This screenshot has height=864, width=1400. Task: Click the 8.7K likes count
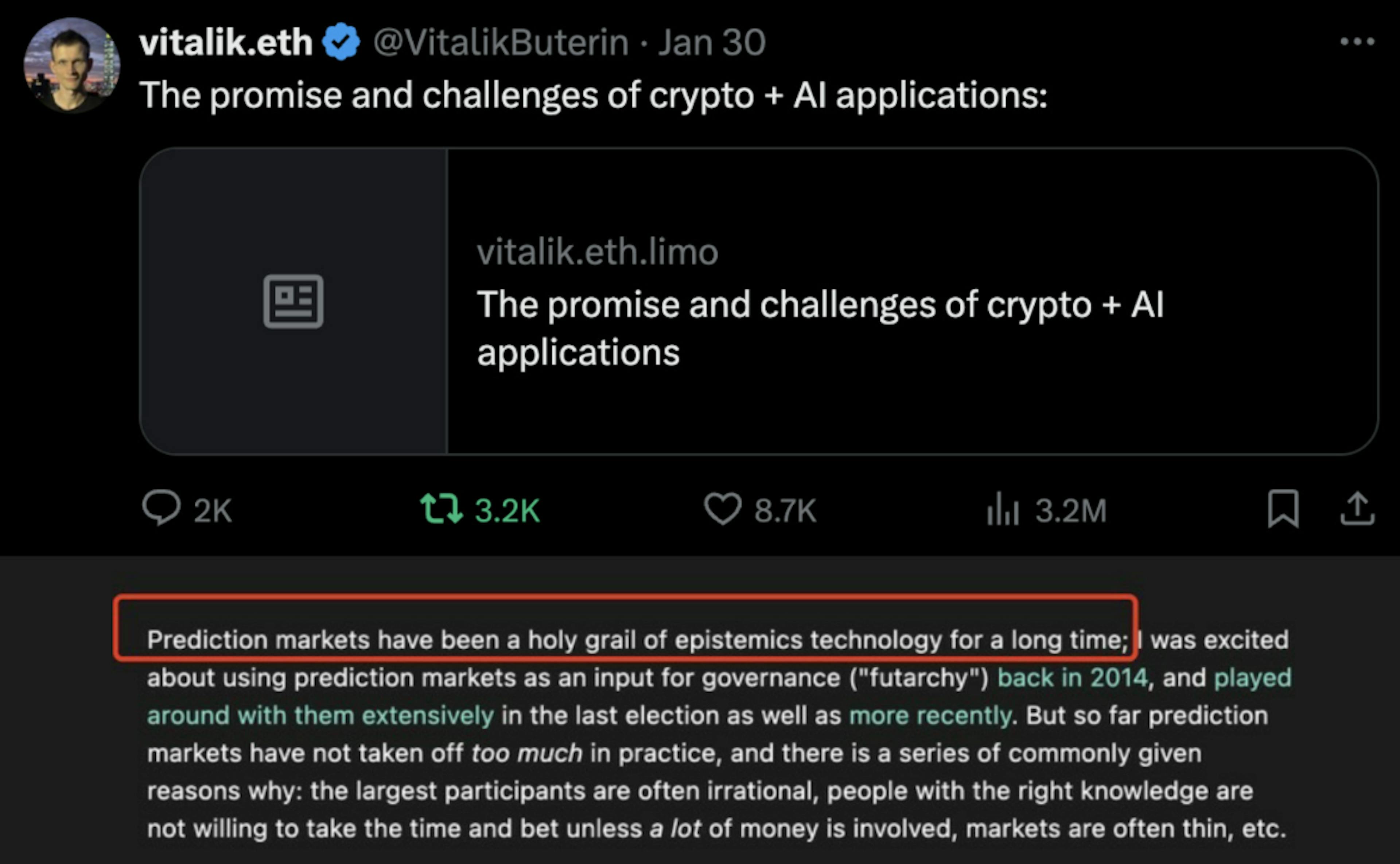[785, 510]
